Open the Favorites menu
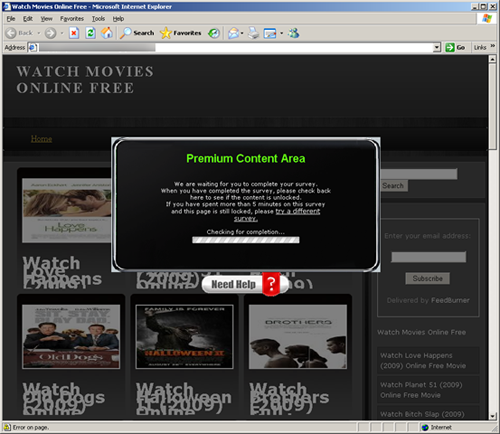 [x=72, y=19]
